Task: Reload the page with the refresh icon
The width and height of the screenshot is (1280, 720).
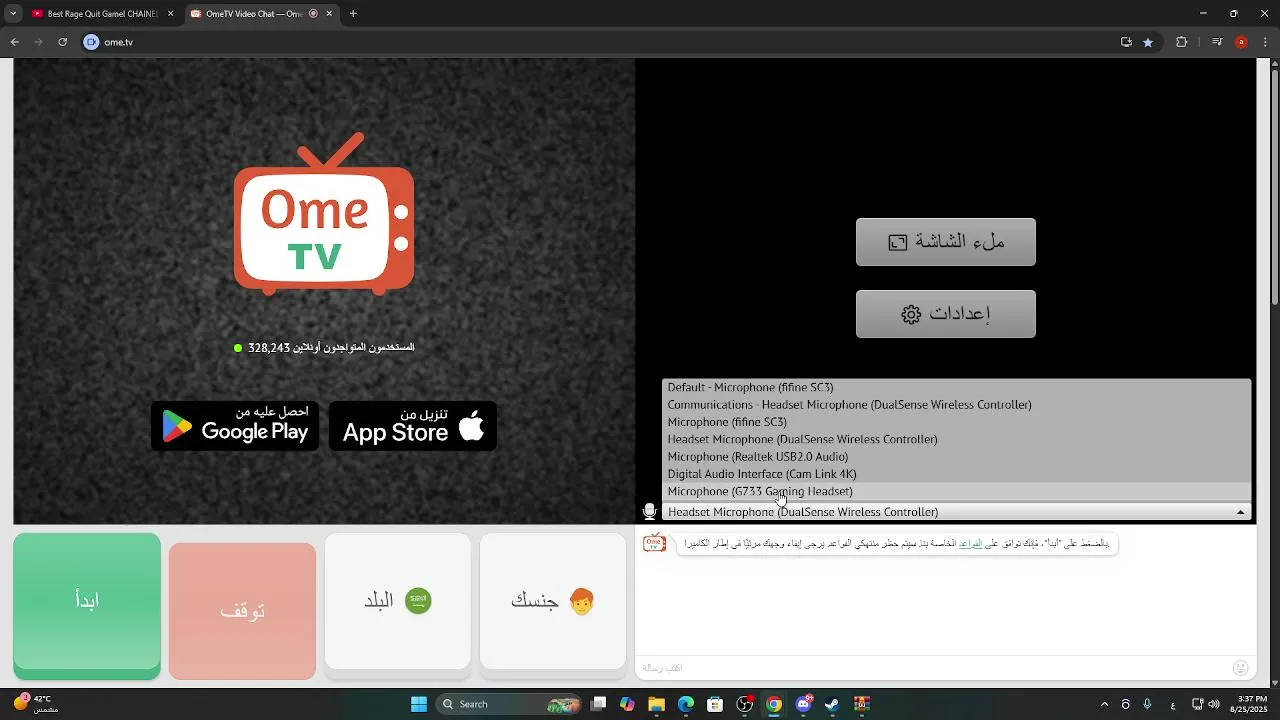Action: tap(62, 42)
